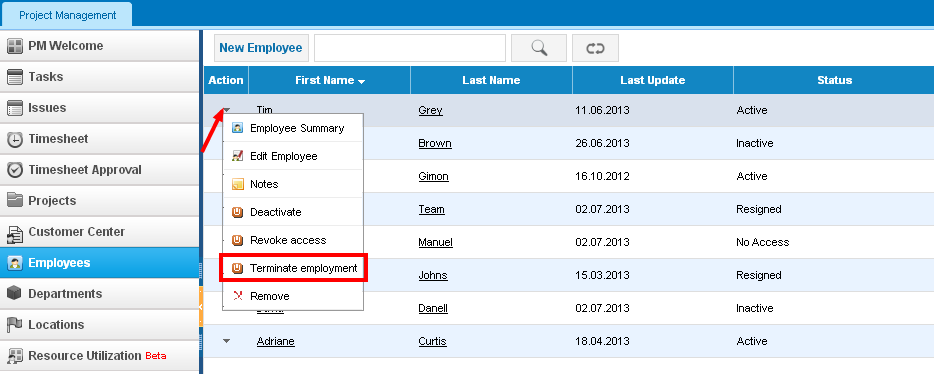Click the PM Welcome sidebar icon
934x374 pixels.
pos(15,46)
